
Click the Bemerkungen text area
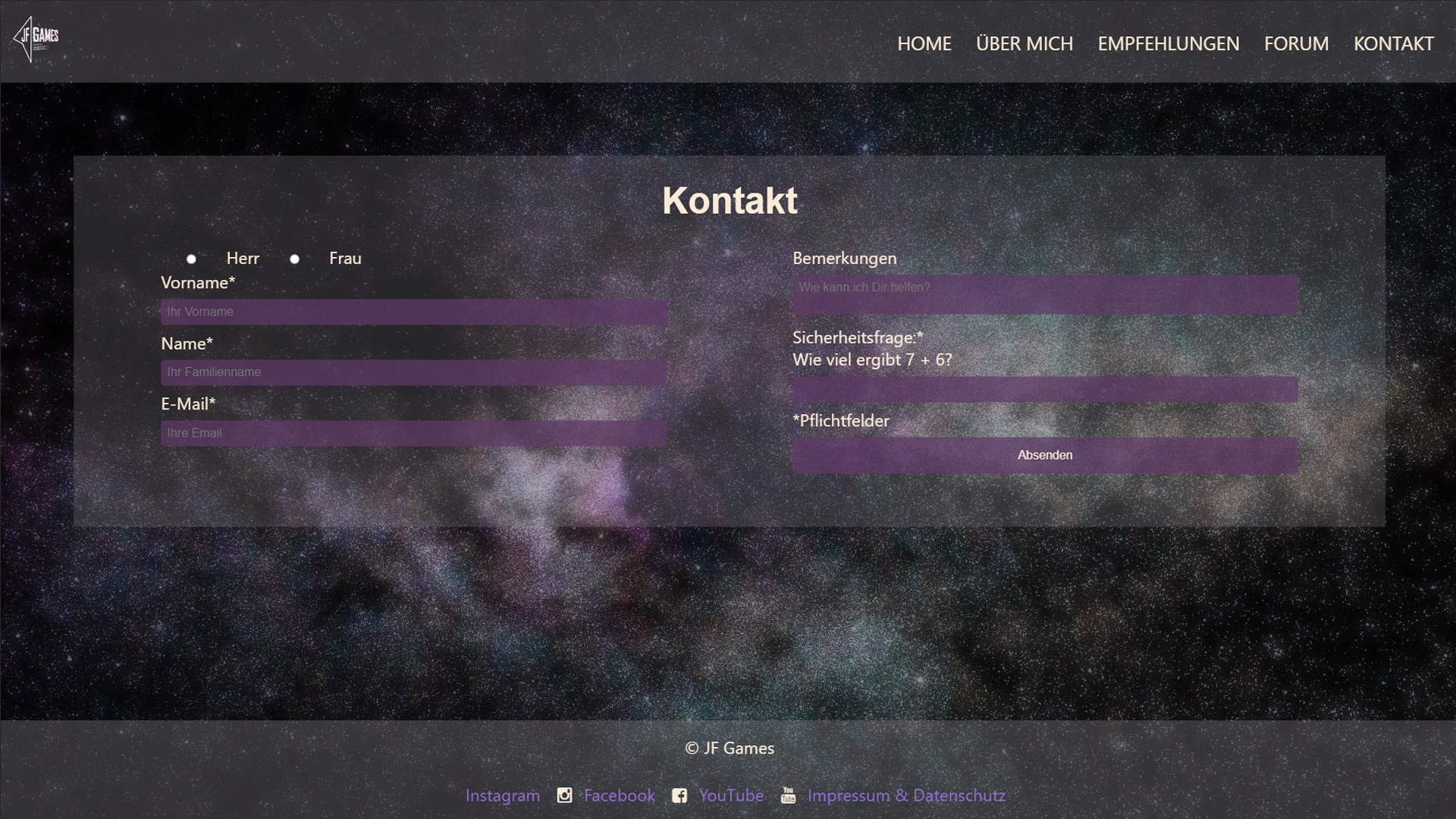[1045, 294]
